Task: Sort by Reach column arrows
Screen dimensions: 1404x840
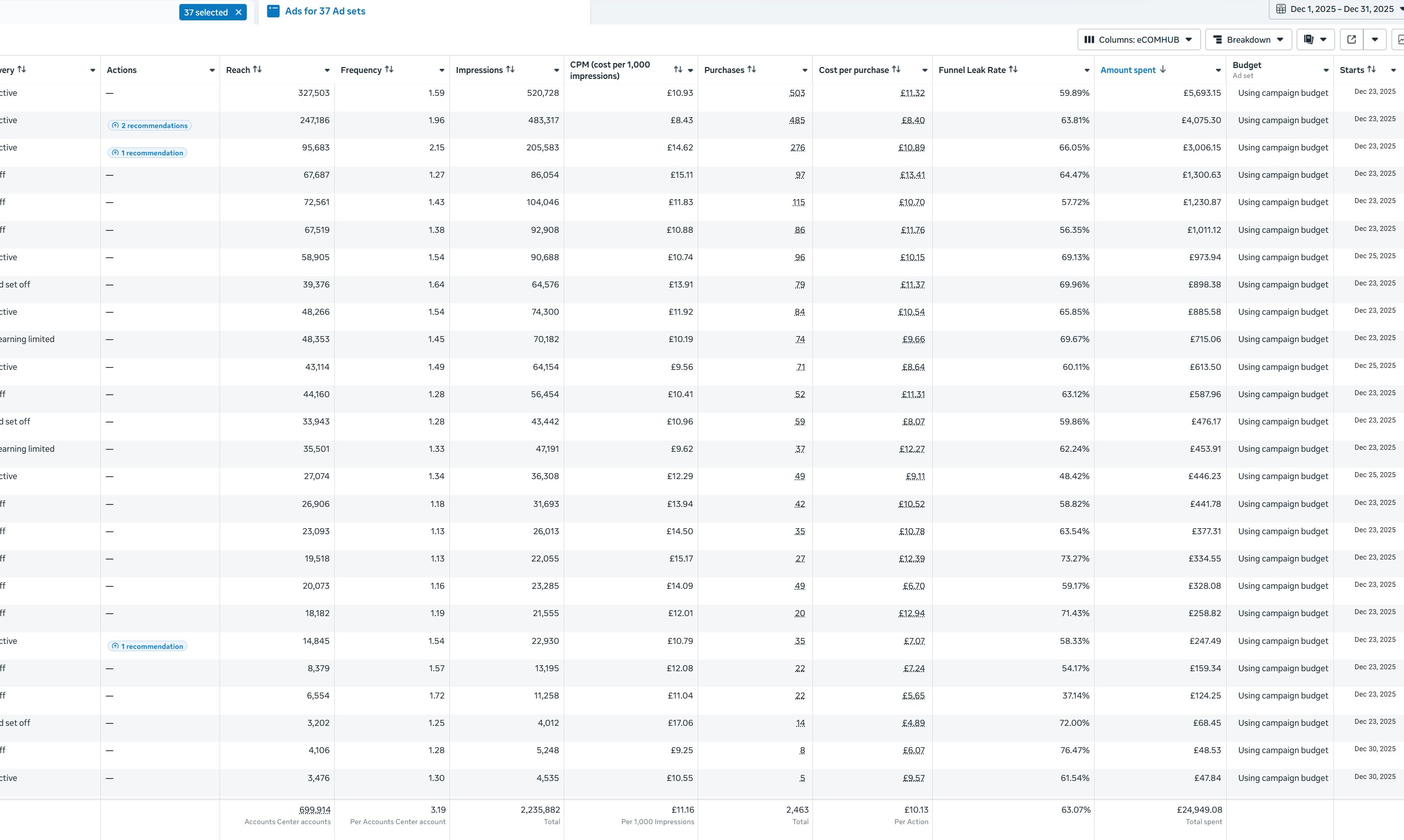Action: point(257,70)
